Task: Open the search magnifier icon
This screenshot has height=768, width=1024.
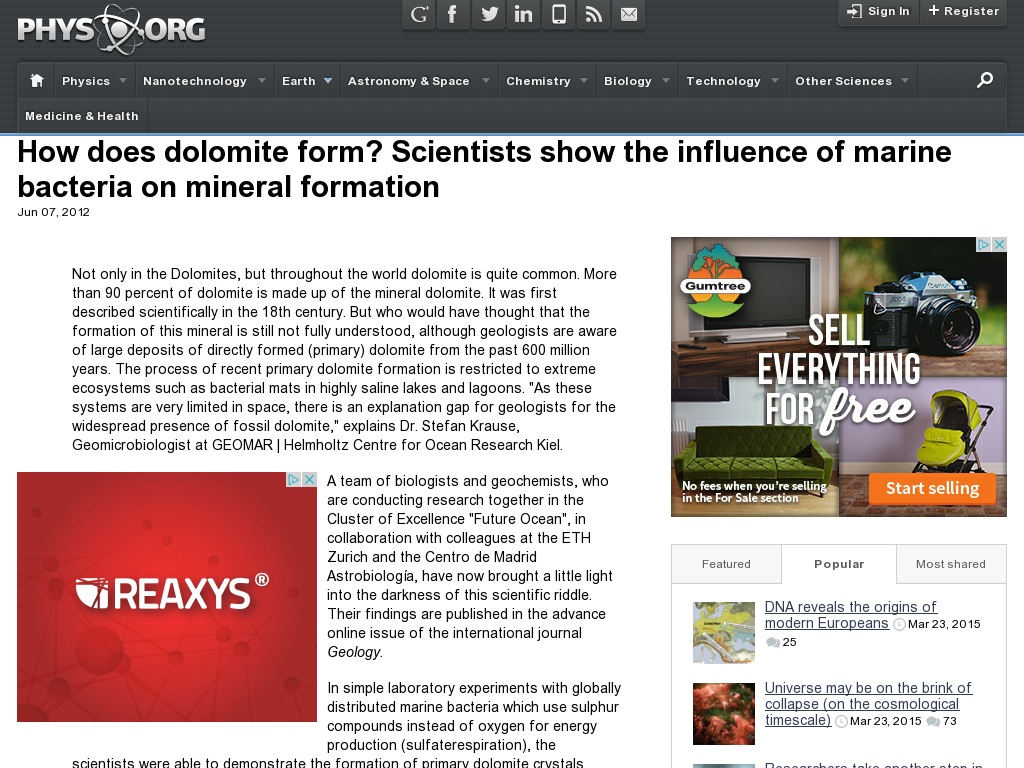Action: (x=986, y=80)
